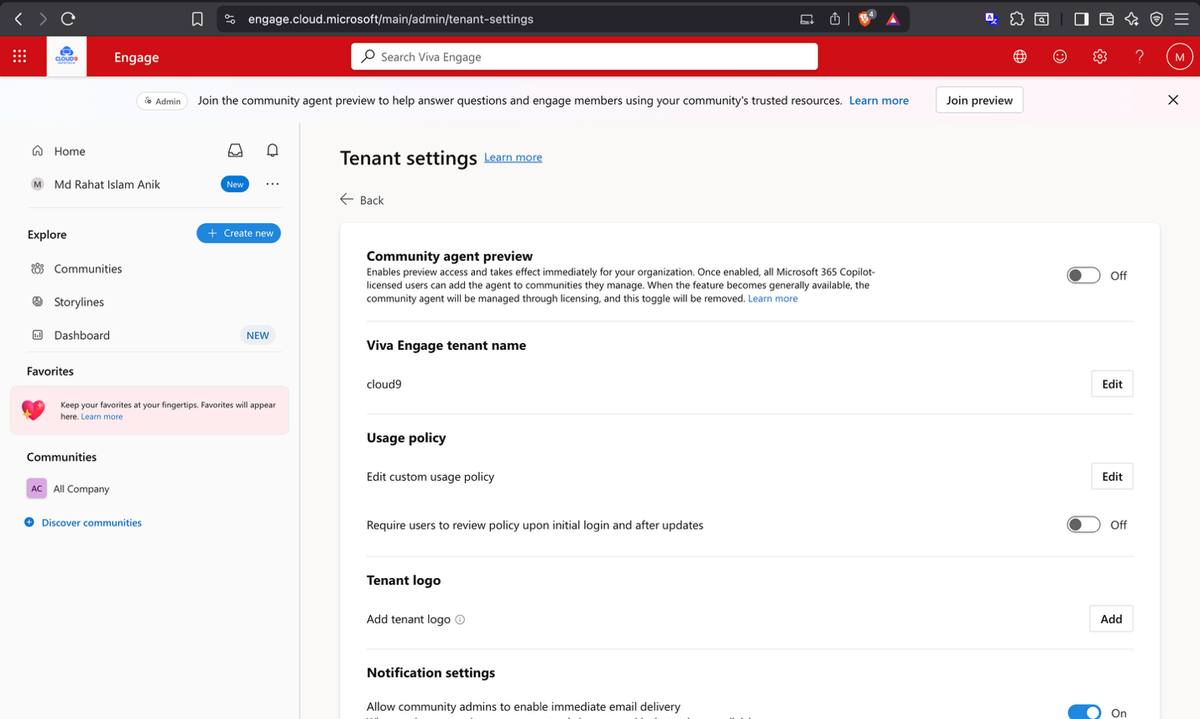Image resolution: width=1200 pixels, height=719 pixels.
Task: Open Dashboard in sidebar
Action: pyautogui.click(x=82, y=335)
